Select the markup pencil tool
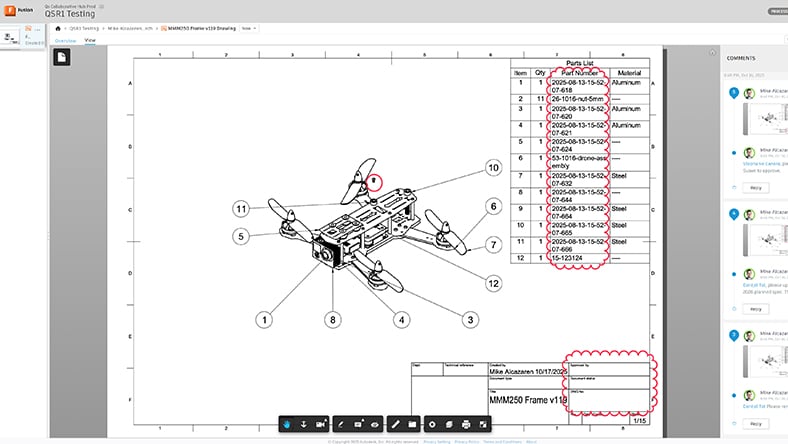This screenshot has height=444, width=788. tap(341, 424)
